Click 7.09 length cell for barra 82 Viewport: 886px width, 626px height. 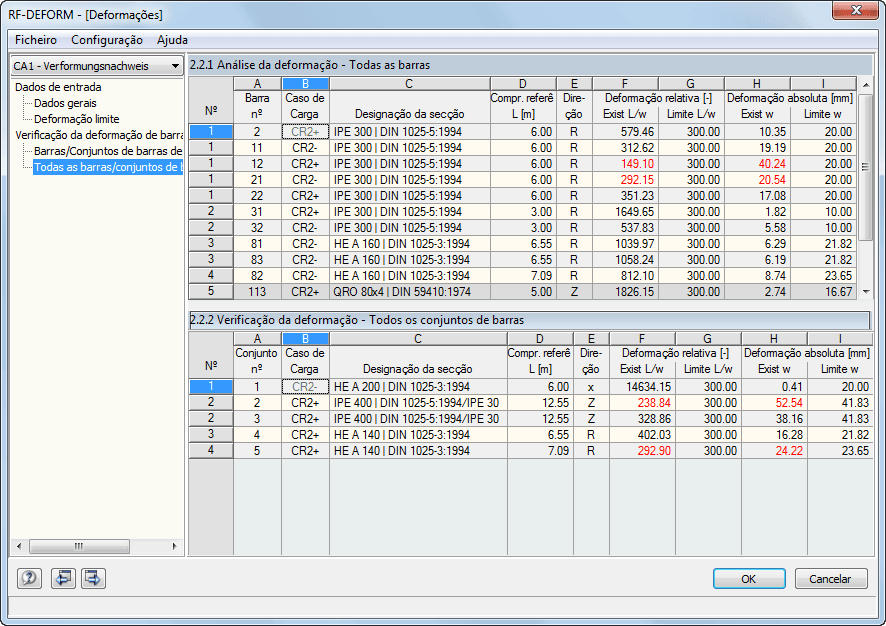[x=523, y=276]
